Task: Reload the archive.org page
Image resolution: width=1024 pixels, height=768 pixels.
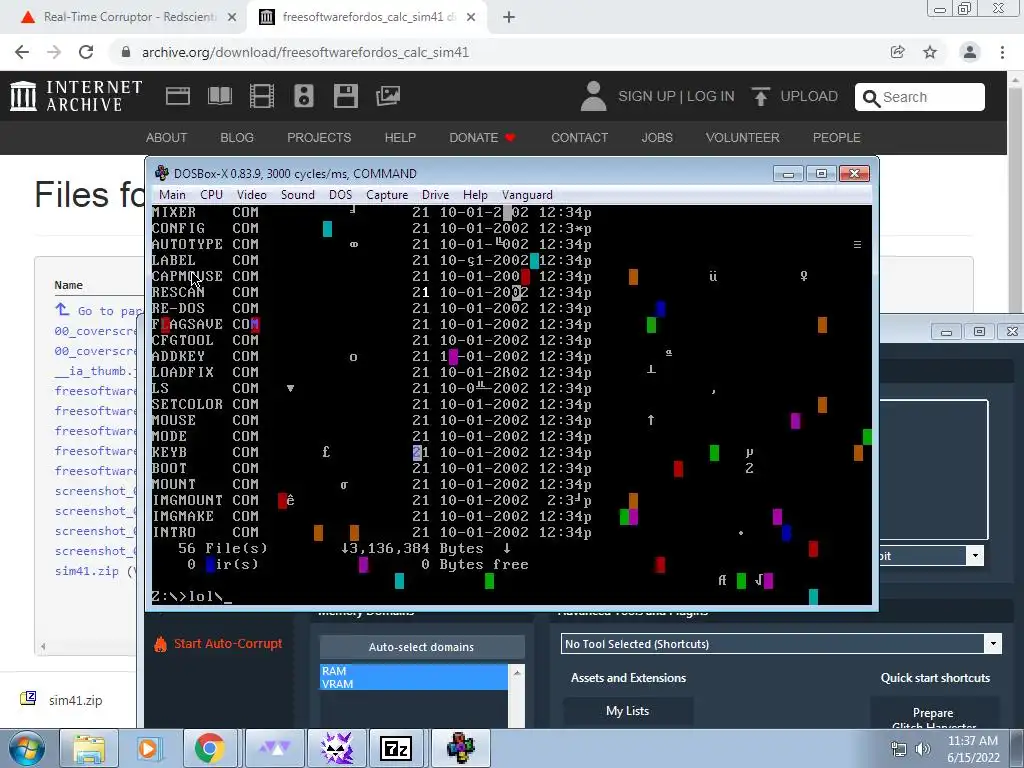Action: click(86, 52)
